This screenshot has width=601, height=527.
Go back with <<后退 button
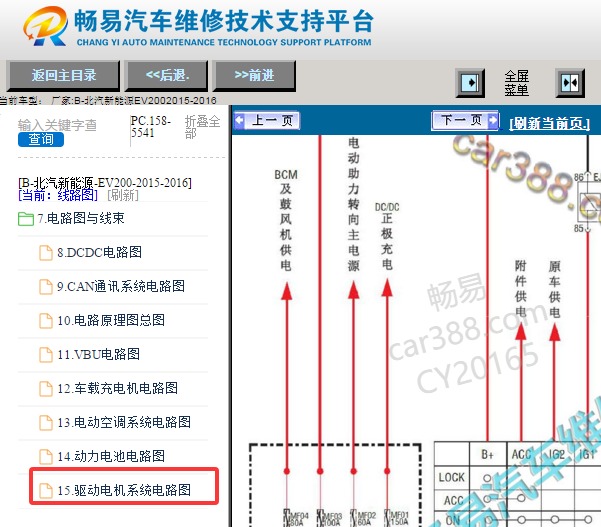tap(167, 75)
